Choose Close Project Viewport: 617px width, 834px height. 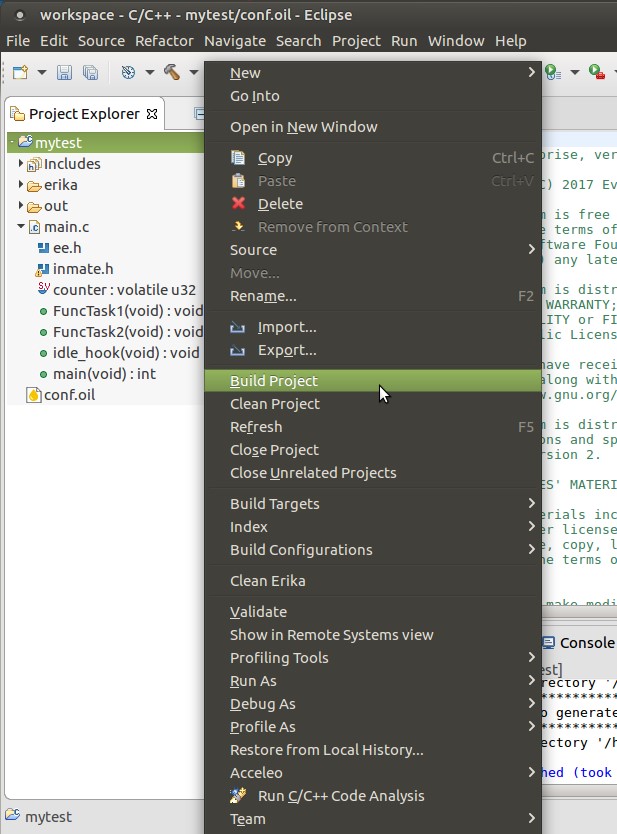373,450
